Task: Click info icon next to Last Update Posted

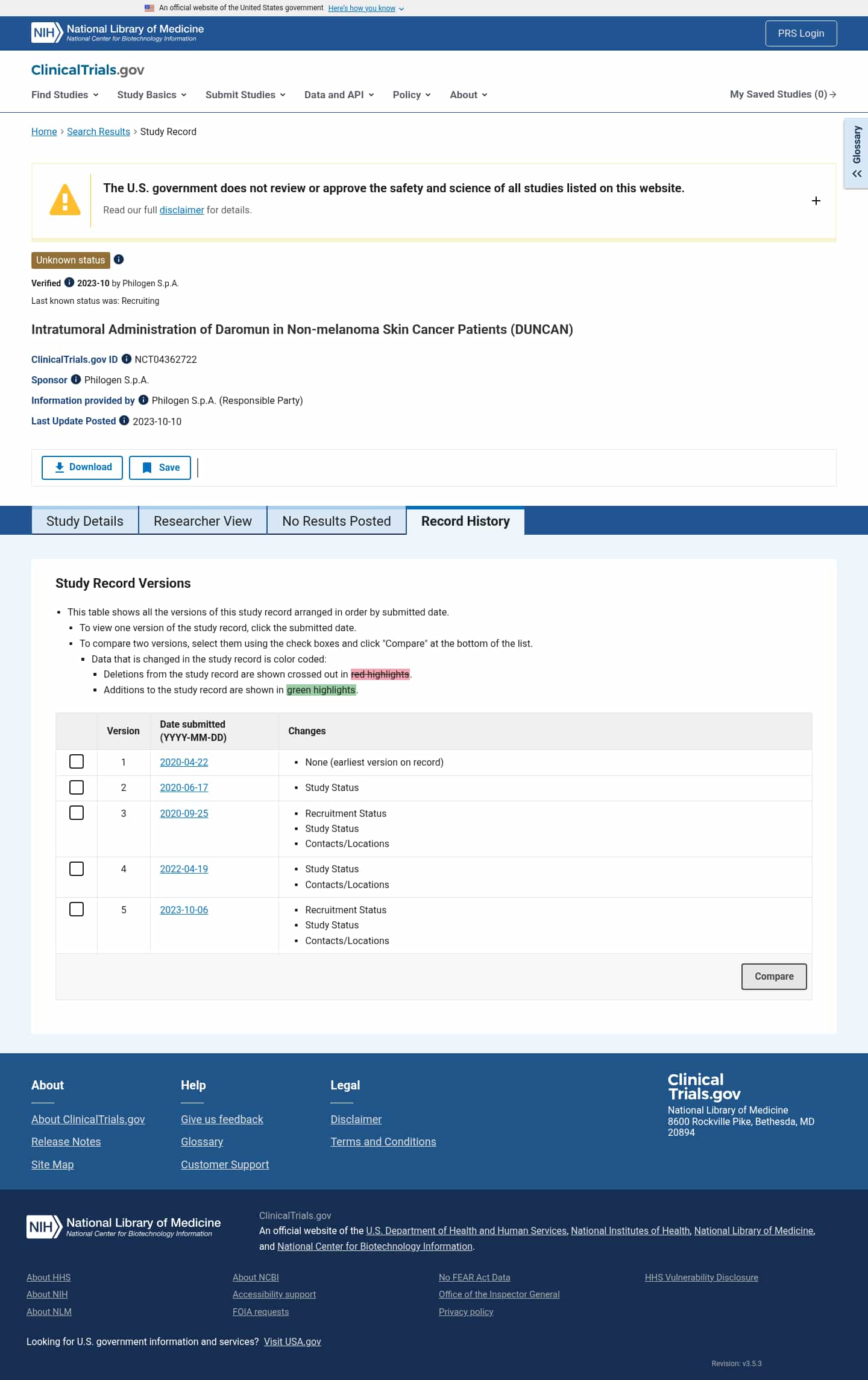Action: pos(124,420)
